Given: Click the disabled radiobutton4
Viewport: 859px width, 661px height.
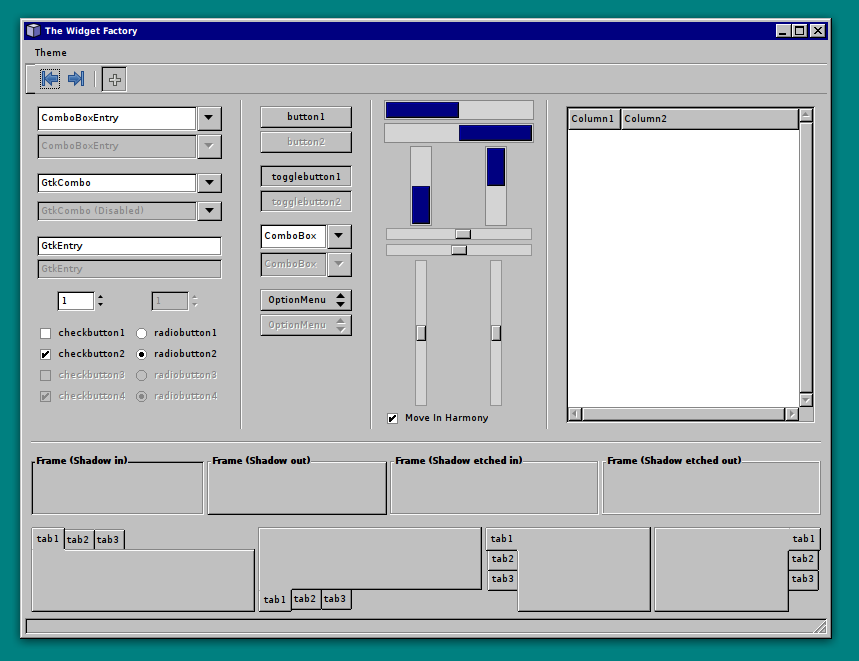Looking at the screenshot, I should 141,396.
